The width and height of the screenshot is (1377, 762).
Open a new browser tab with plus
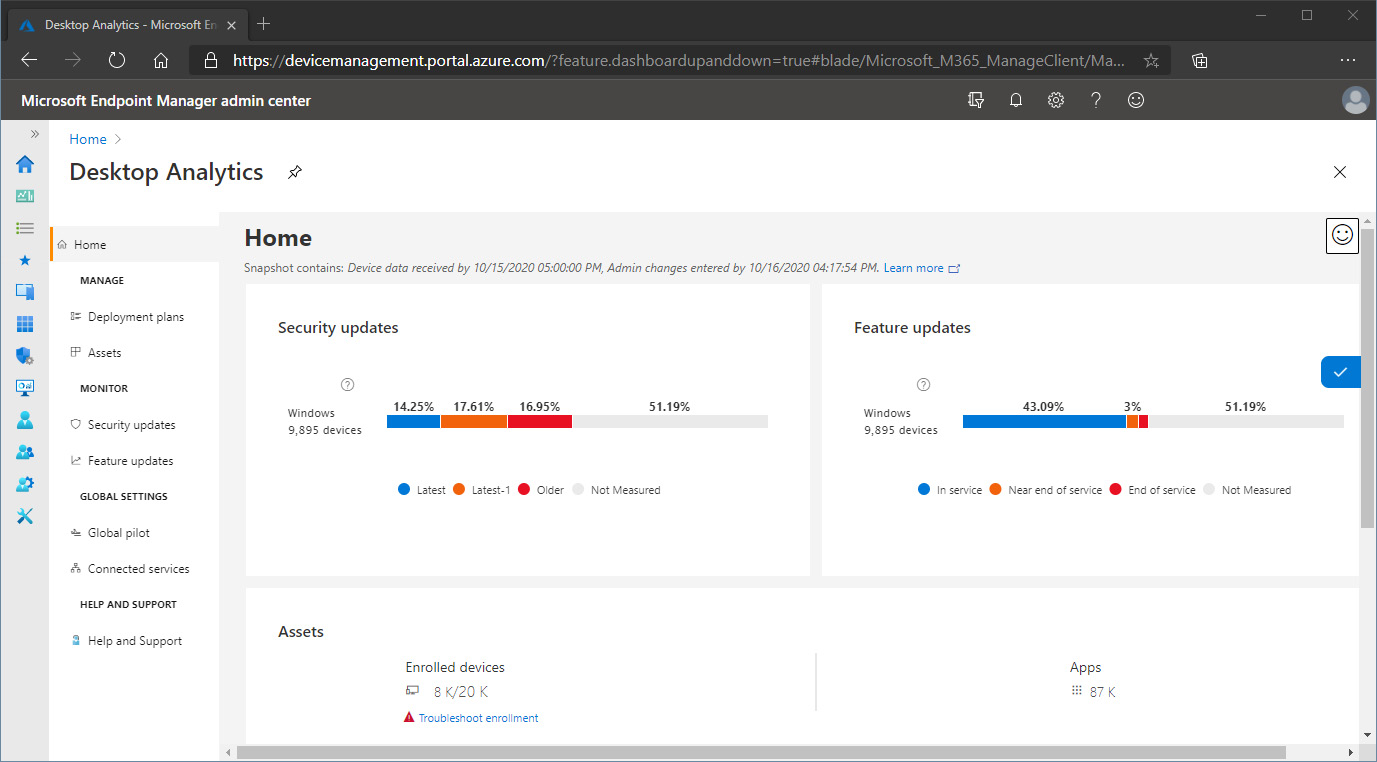[x=264, y=23]
